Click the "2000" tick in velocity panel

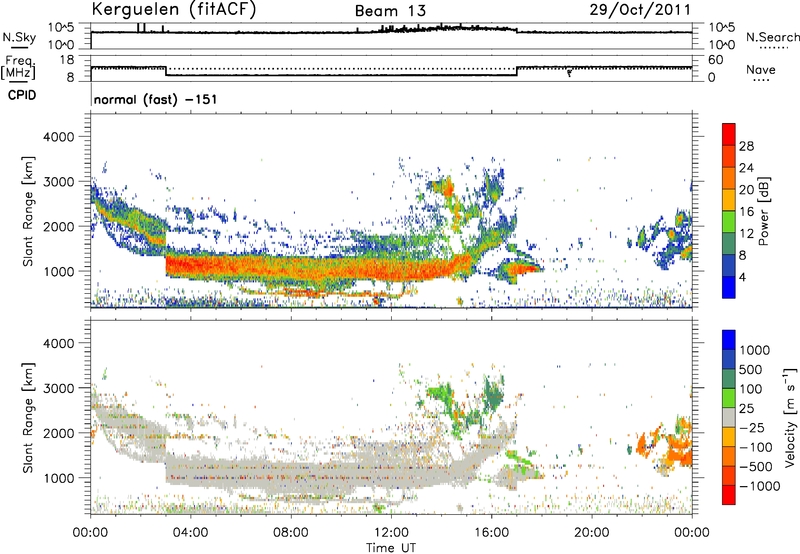click(x=58, y=433)
